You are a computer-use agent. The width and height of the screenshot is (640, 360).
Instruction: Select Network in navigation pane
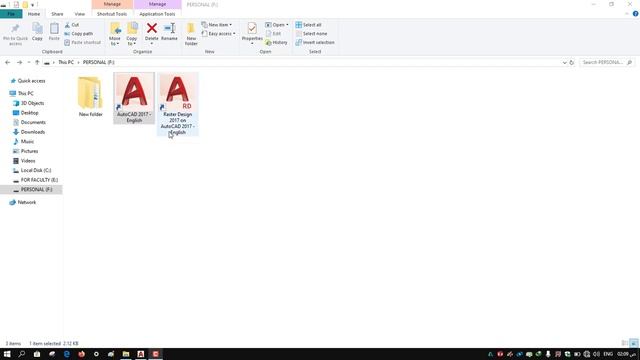click(x=27, y=202)
